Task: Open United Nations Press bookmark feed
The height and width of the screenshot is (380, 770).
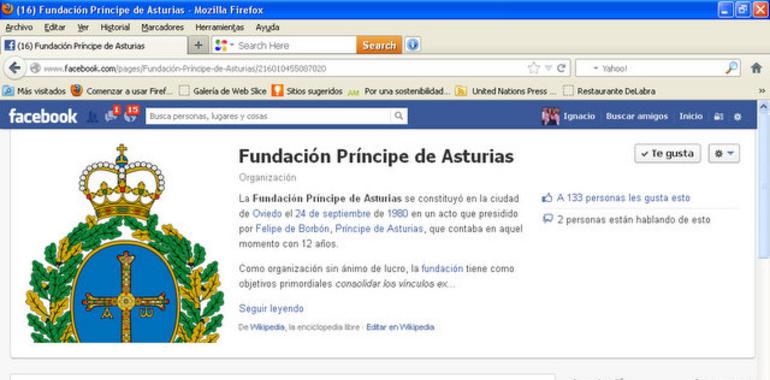Action: coord(506,91)
